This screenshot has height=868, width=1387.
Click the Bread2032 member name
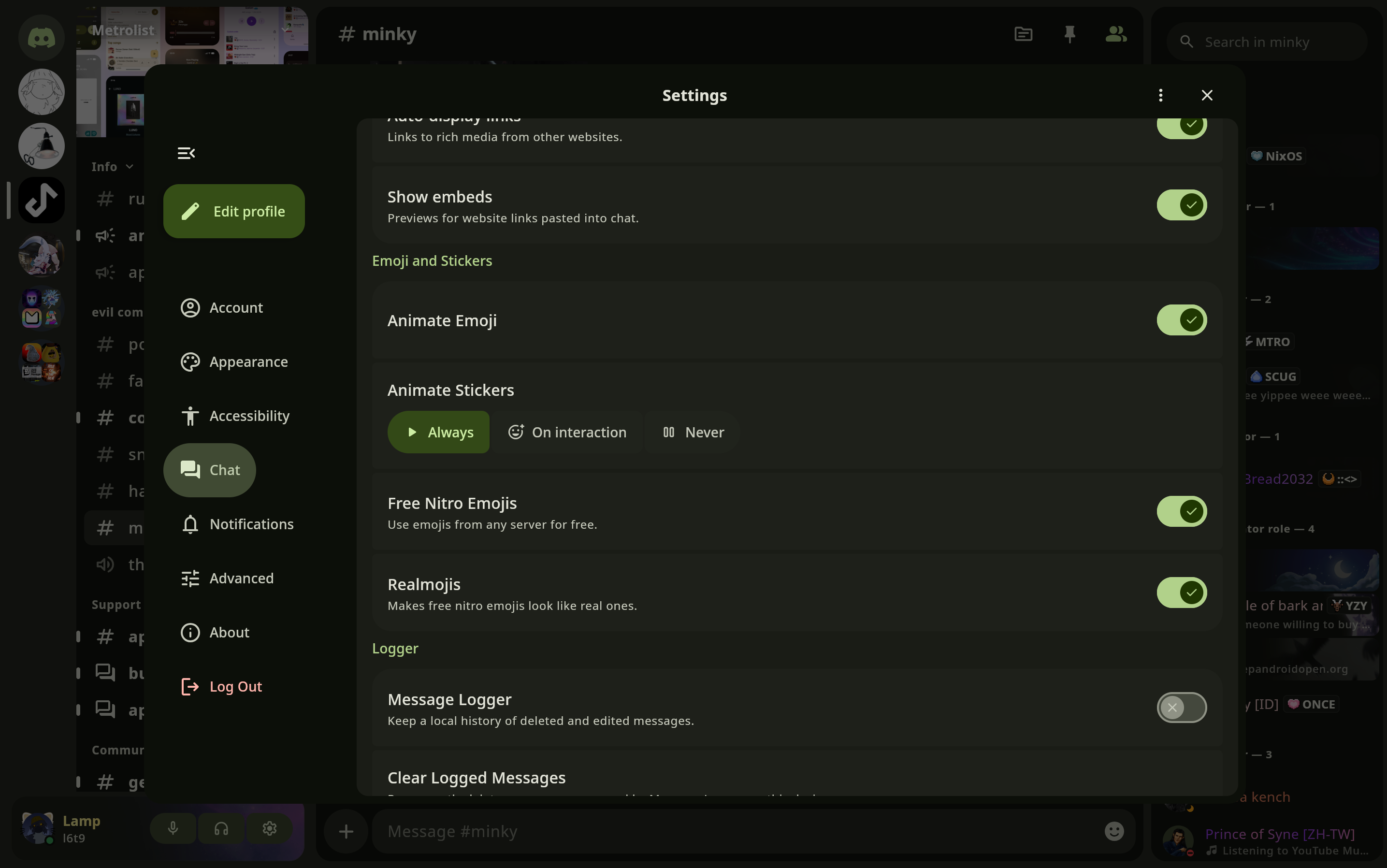pyautogui.click(x=1278, y=479)
